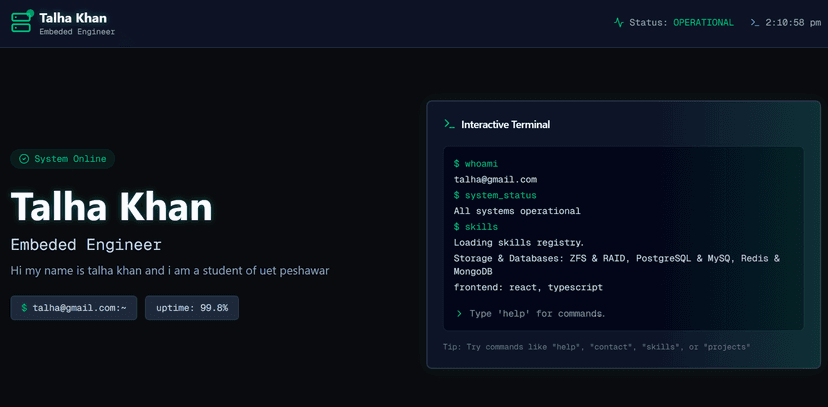Click the 2:10:58 pm clock
This screenshot has height=407, width=828.
pos(793,23)
